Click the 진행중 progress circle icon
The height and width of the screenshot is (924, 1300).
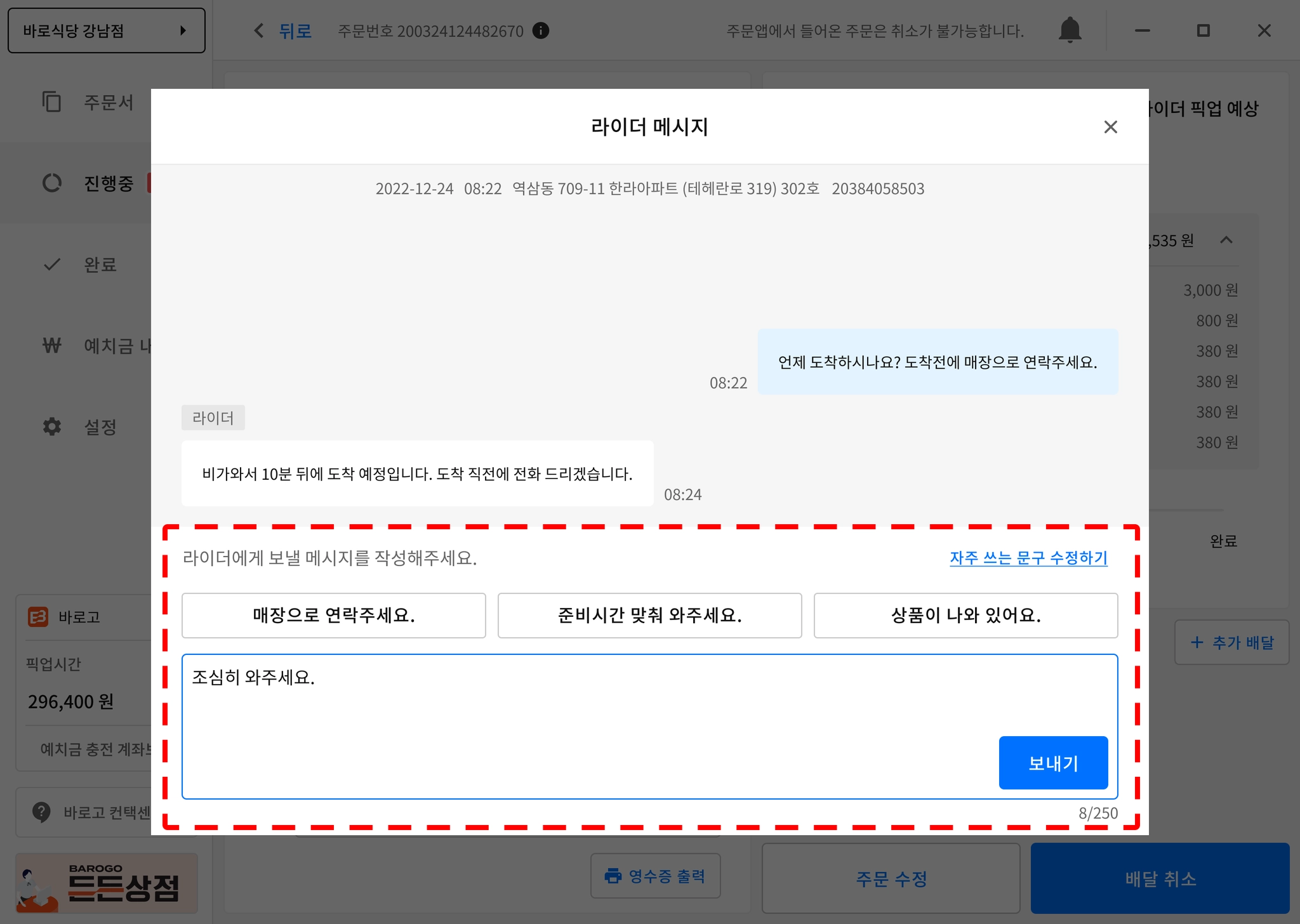(51, 183)
